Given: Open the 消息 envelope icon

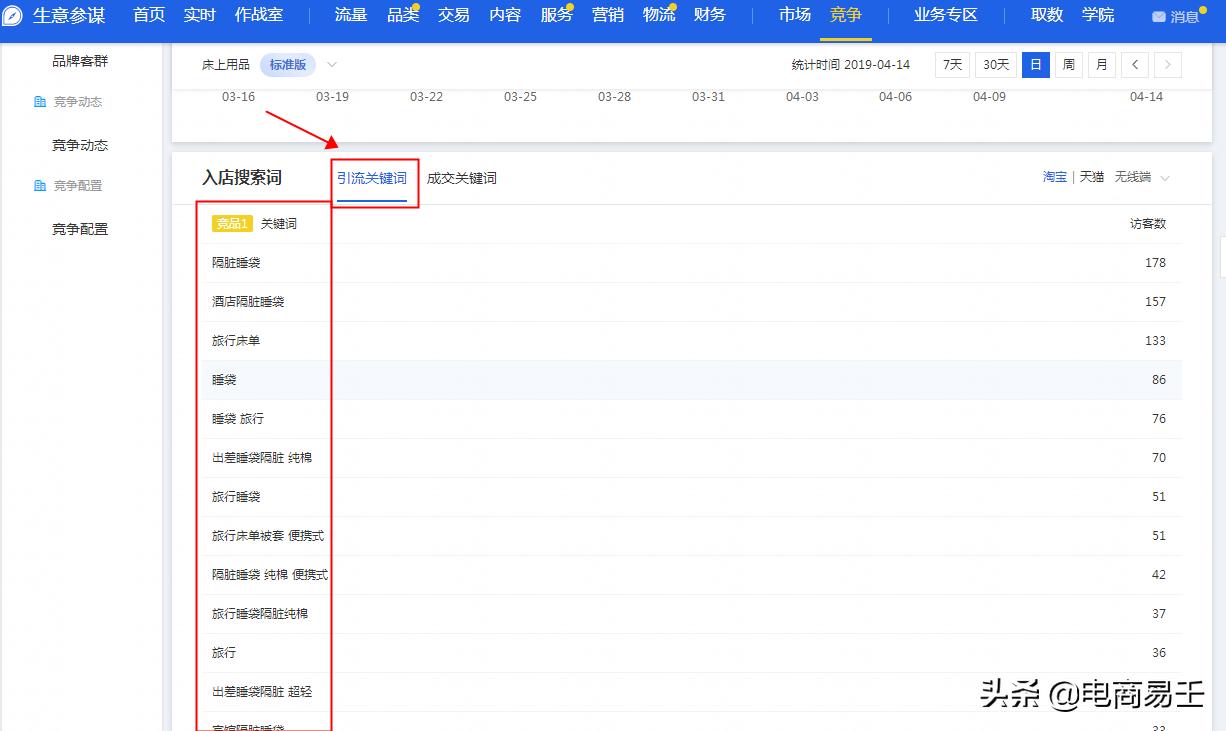Looking at the screenshot, I should pyautogui.click(x=1159, y=17).
